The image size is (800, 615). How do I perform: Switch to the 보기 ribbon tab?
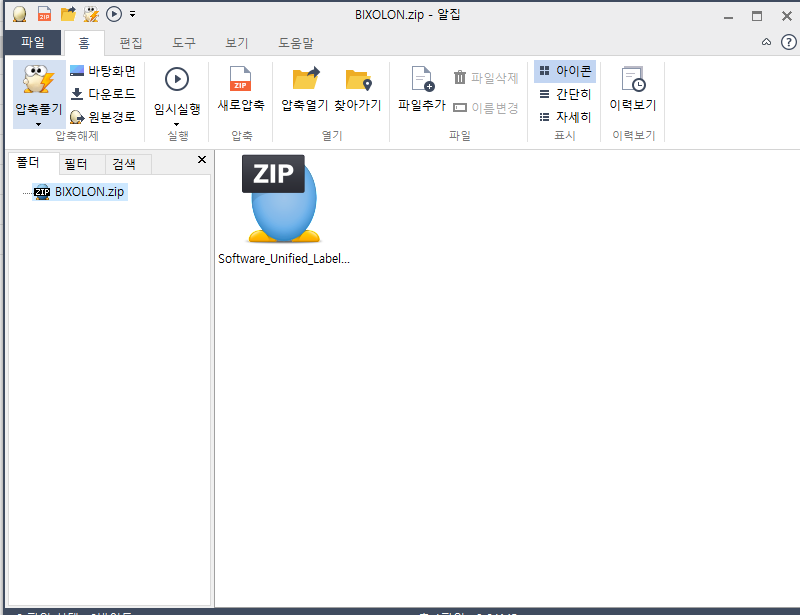237,43
